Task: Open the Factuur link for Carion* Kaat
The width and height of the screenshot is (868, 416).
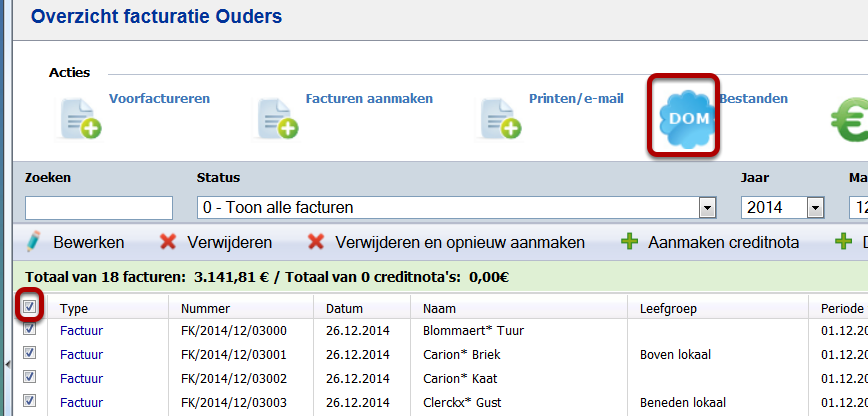Action: click(x=81, y=378)
